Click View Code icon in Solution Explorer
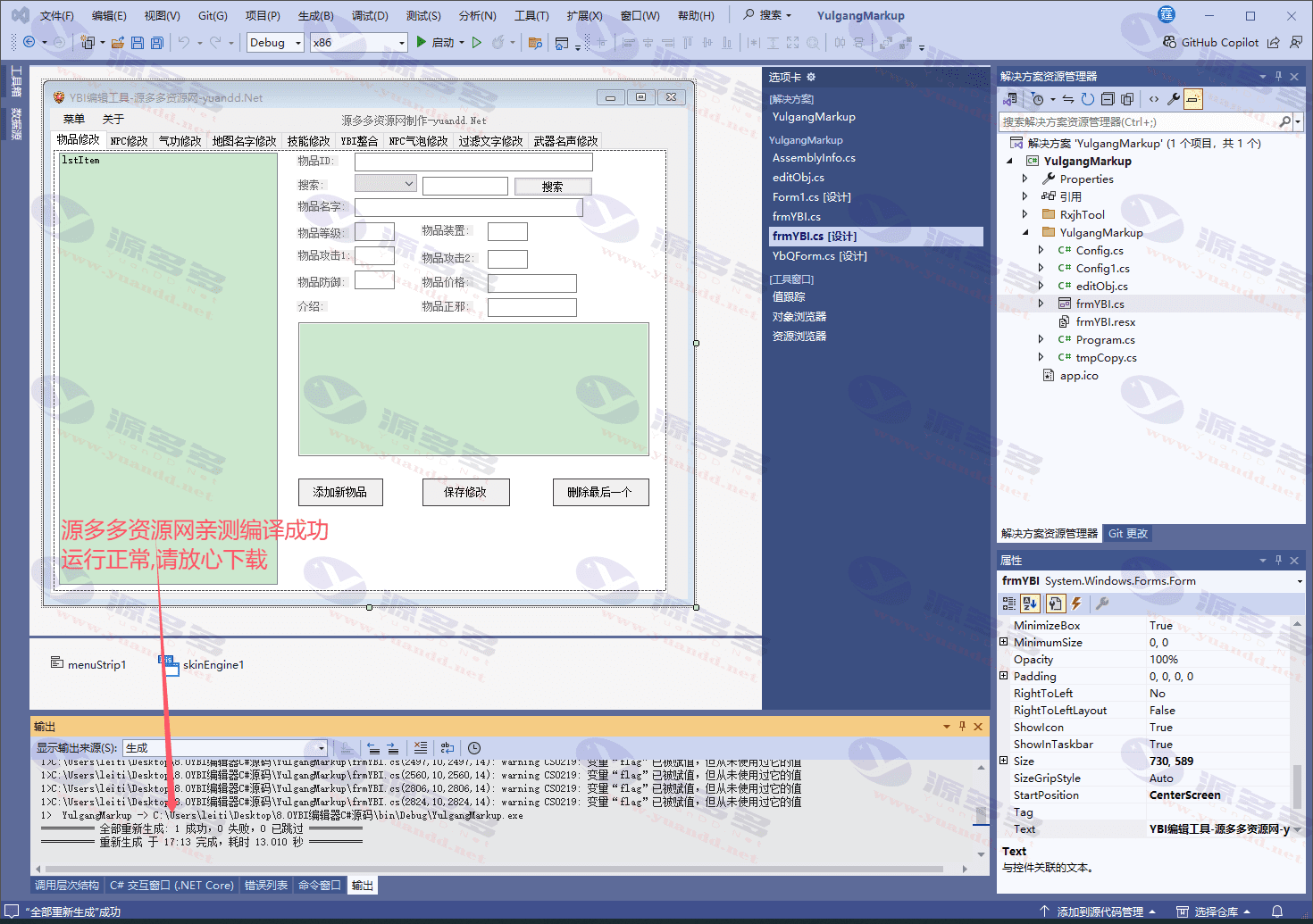Viewport: 1313px width, 924px height. pos(1154,99)
